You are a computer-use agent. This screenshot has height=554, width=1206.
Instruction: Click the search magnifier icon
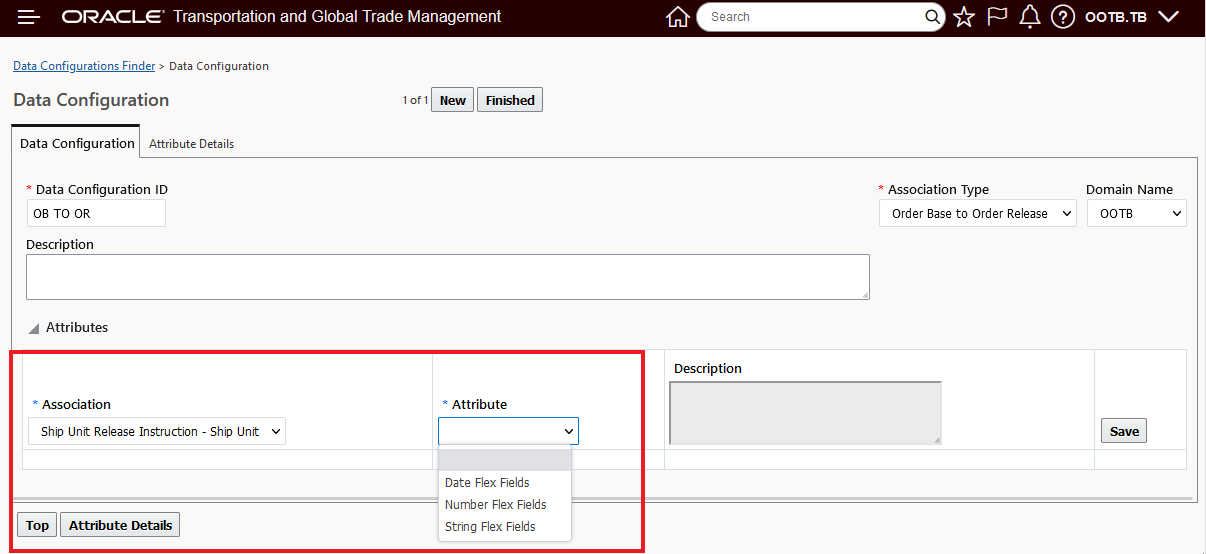[x=932, y=17]
